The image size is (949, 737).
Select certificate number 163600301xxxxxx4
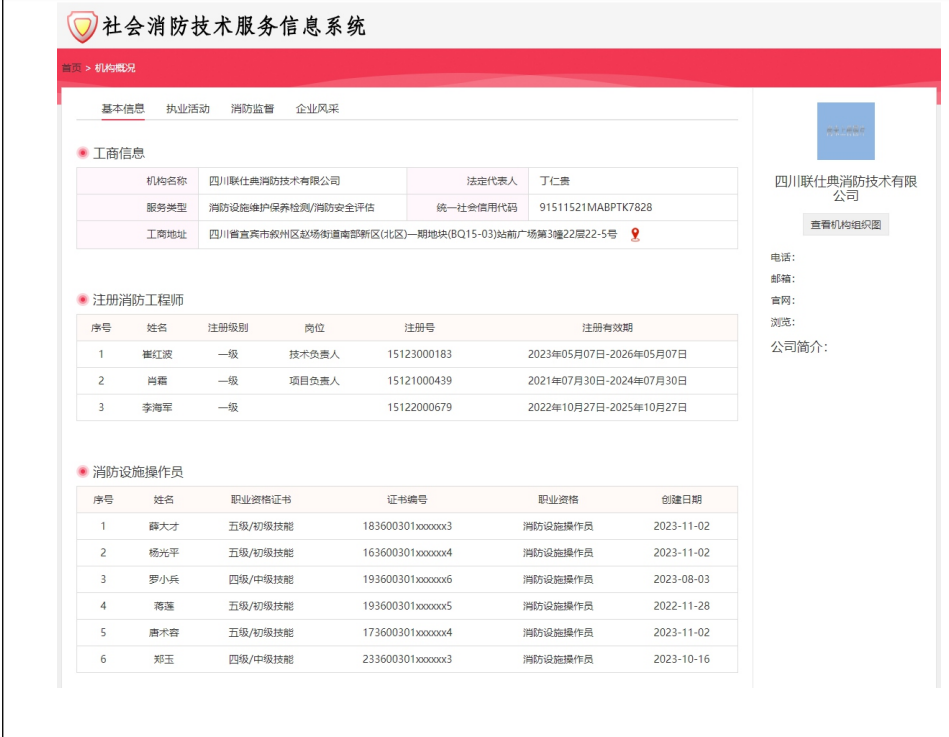(407, 553)
